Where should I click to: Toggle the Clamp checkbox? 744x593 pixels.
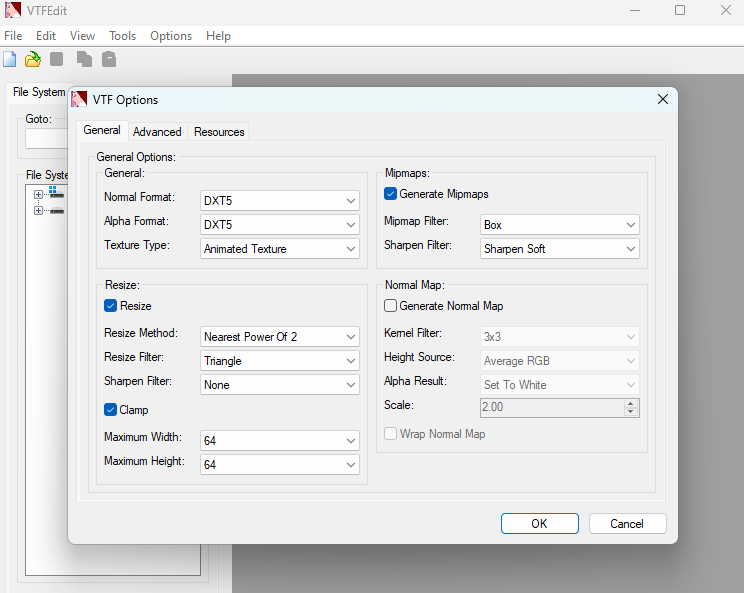click(110, 409)
